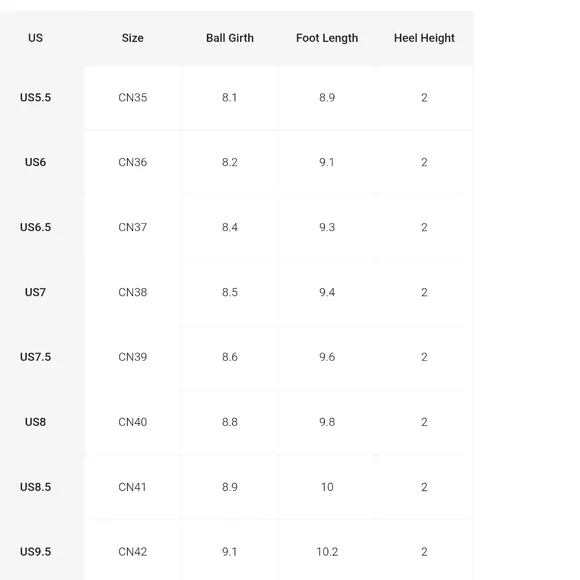Screen dimensions: 580x580
Task: Click the 8.4 ball girth value
Action: click(x=230, y=227)
